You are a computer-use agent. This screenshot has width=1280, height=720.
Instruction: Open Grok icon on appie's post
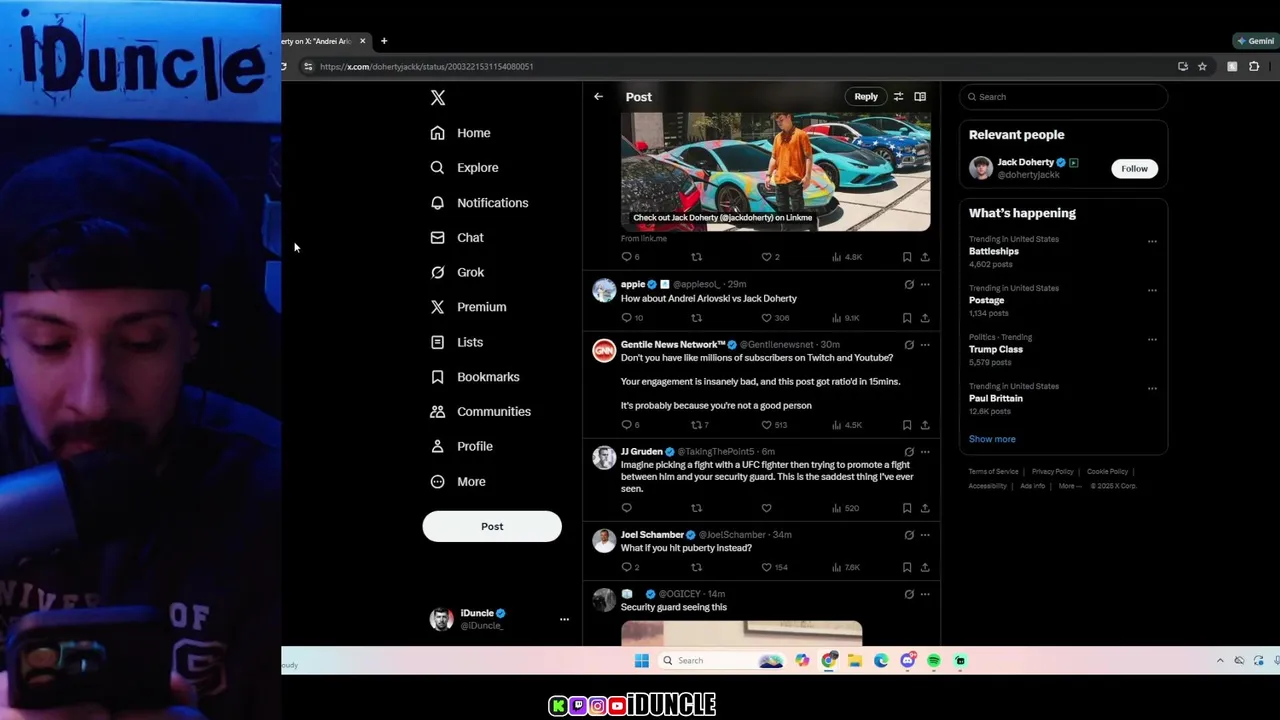pos(909,284)
